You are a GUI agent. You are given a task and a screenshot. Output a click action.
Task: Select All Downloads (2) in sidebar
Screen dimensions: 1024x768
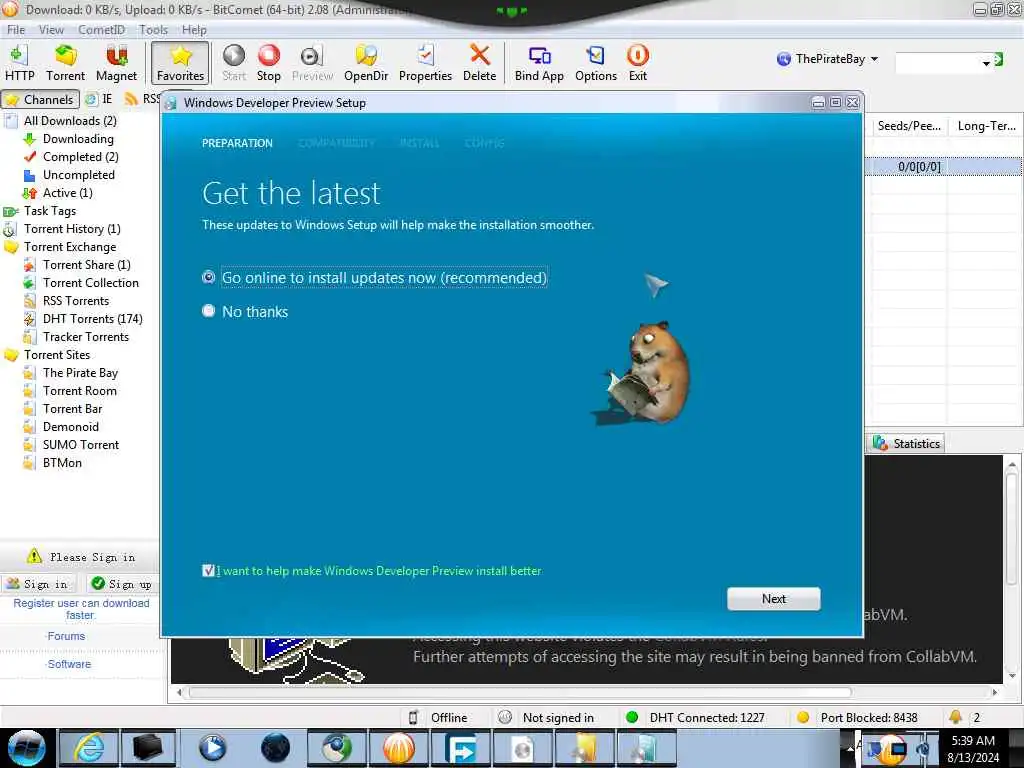70,121
